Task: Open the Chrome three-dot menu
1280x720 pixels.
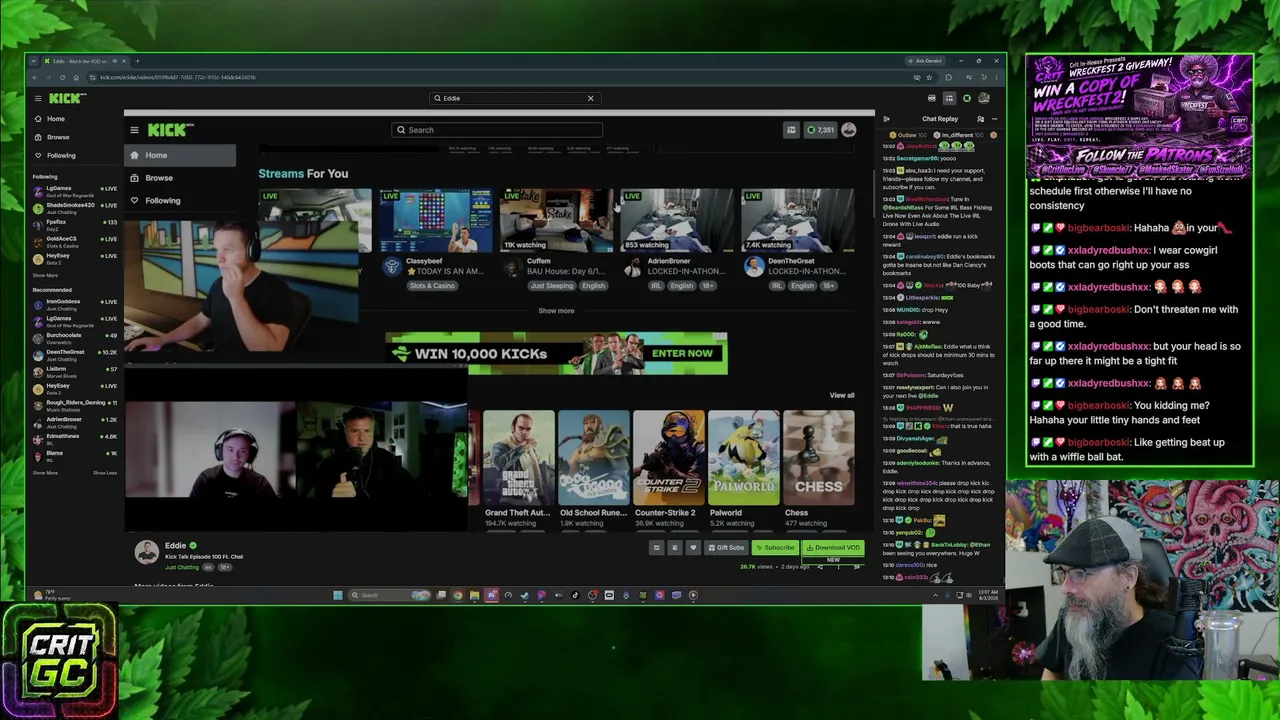Action: (996, 77)
